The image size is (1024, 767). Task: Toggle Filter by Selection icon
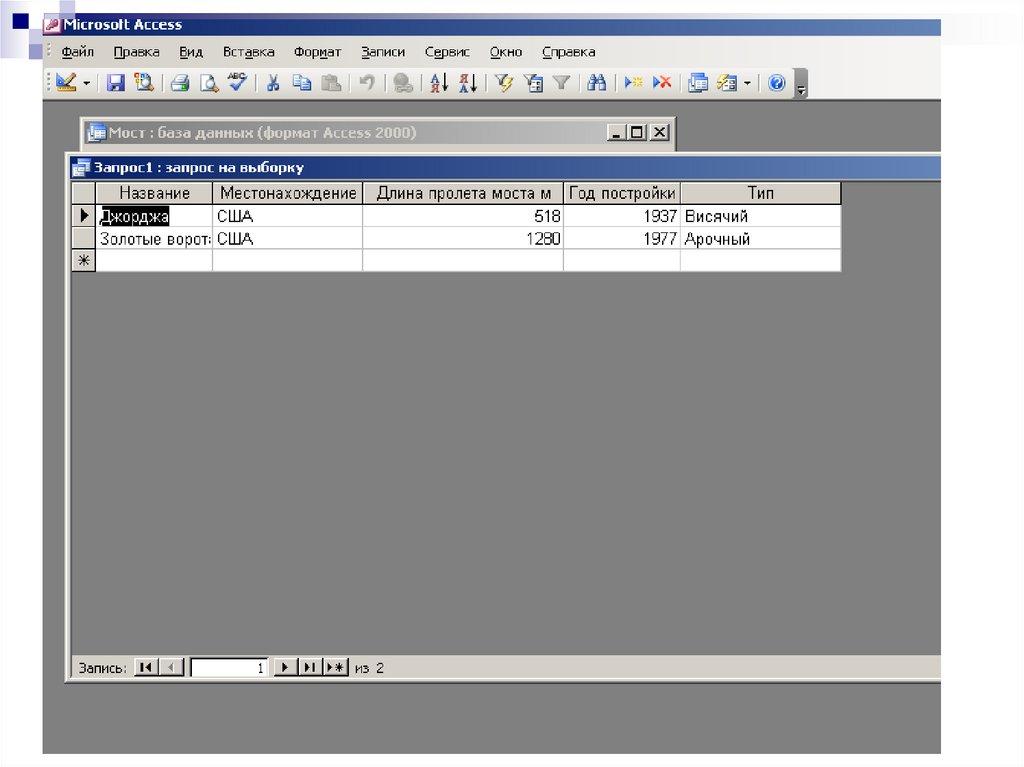(x=504, y=83)
